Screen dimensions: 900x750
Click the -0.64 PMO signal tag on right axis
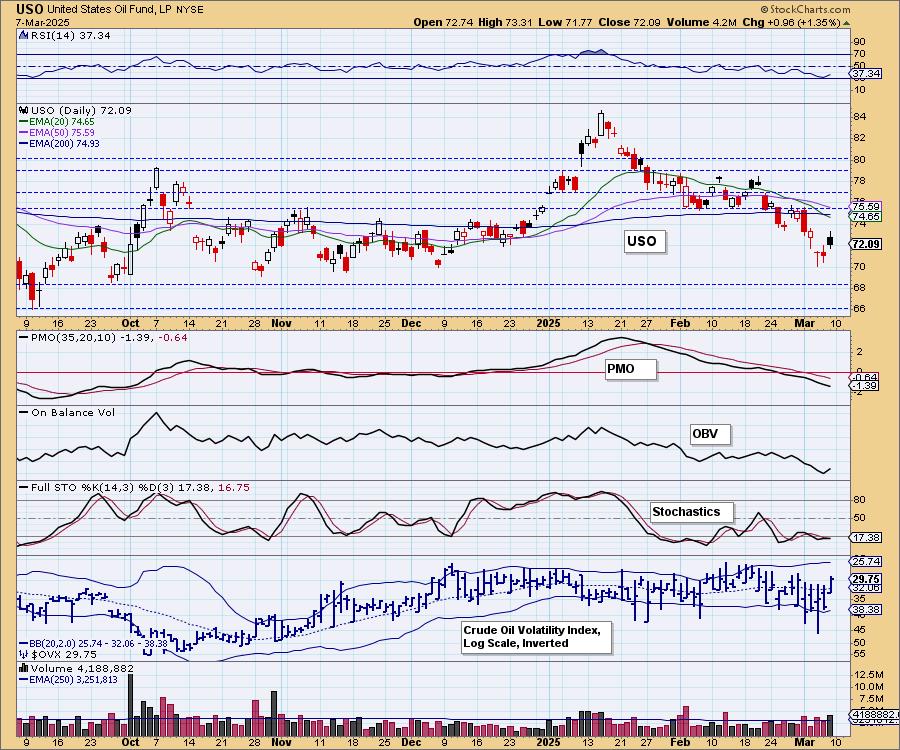[864, 377]
